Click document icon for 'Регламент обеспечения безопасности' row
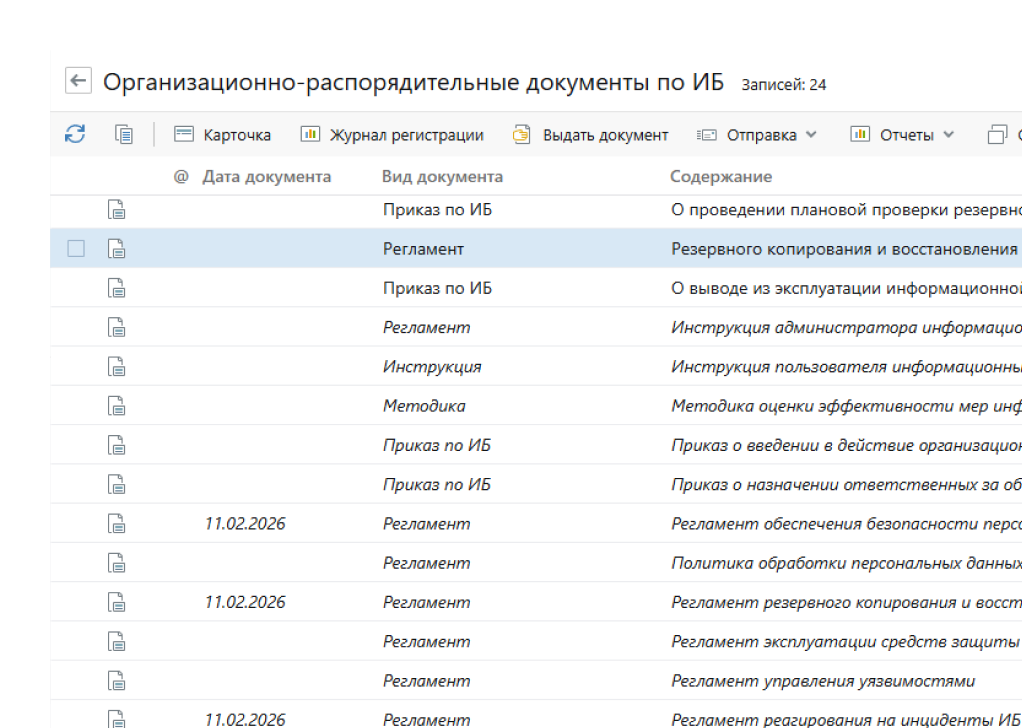The height and width of the screenshot is (728, 1022). pos(116,523)
